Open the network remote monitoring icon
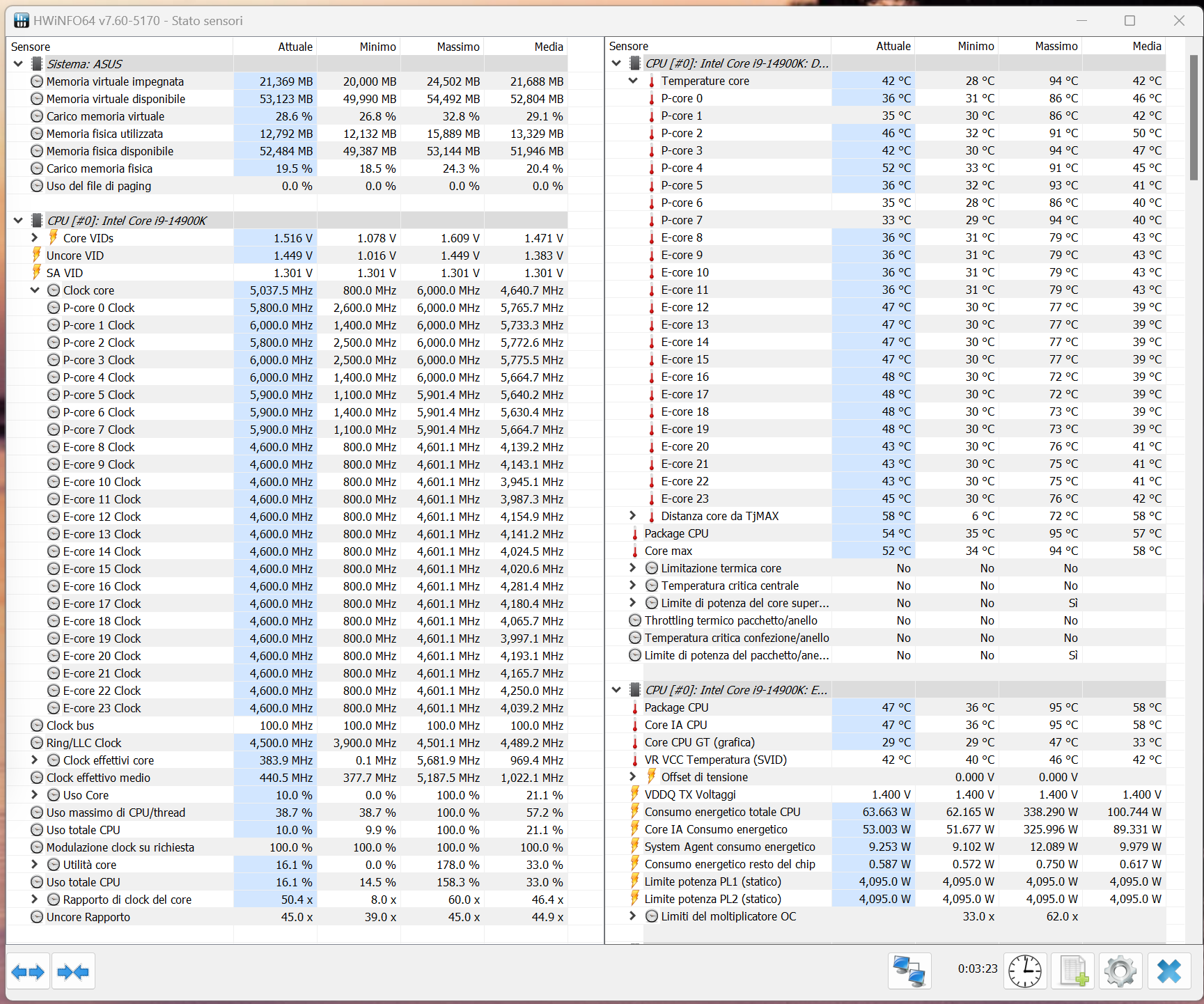 909,971
